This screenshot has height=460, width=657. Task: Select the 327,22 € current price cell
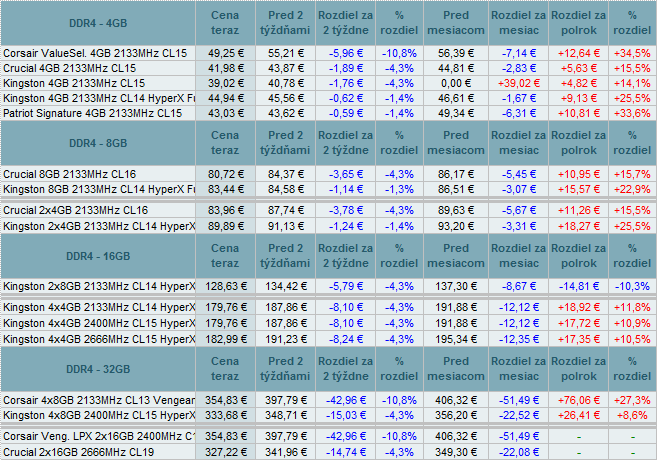[x=224, y=452]
